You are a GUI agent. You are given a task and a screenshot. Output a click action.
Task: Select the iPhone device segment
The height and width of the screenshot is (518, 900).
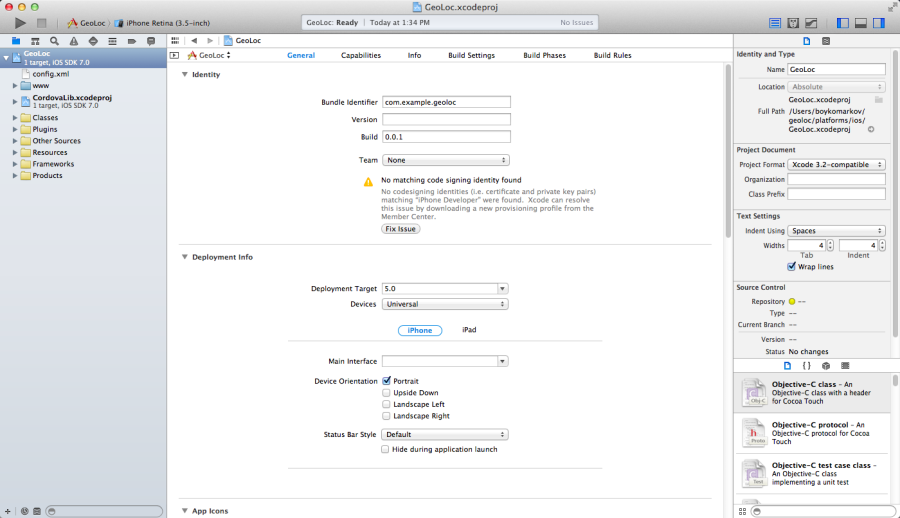[x=420, y=330]
